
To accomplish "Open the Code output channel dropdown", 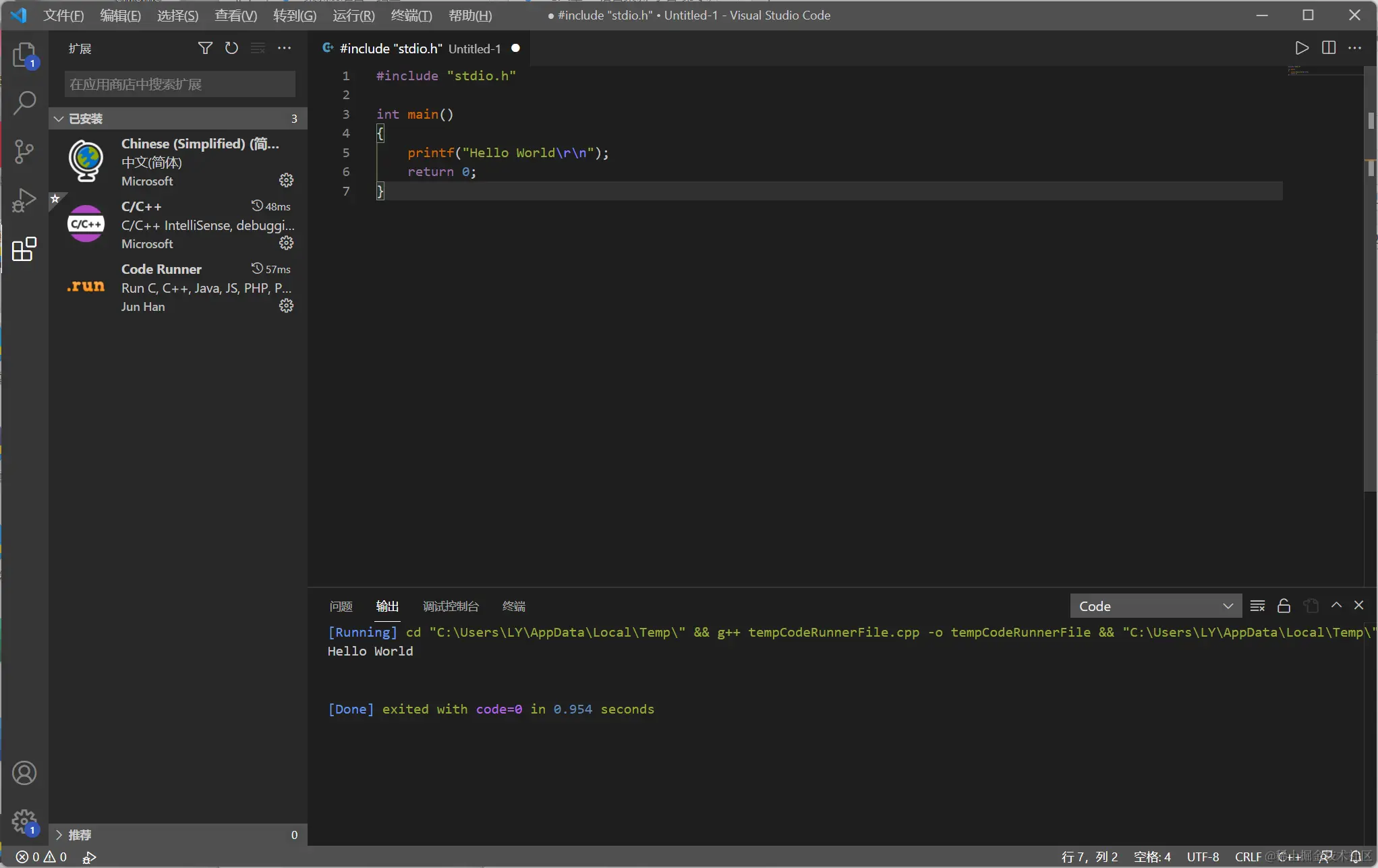I will click(x=1155, y=606).
